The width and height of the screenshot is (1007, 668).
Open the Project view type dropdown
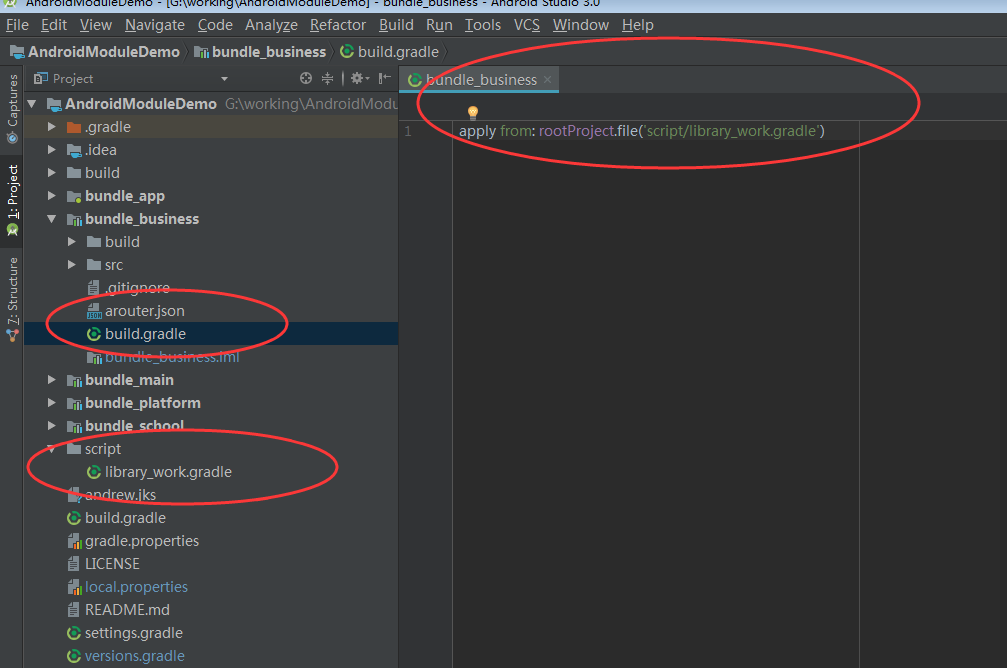(224, 79)
